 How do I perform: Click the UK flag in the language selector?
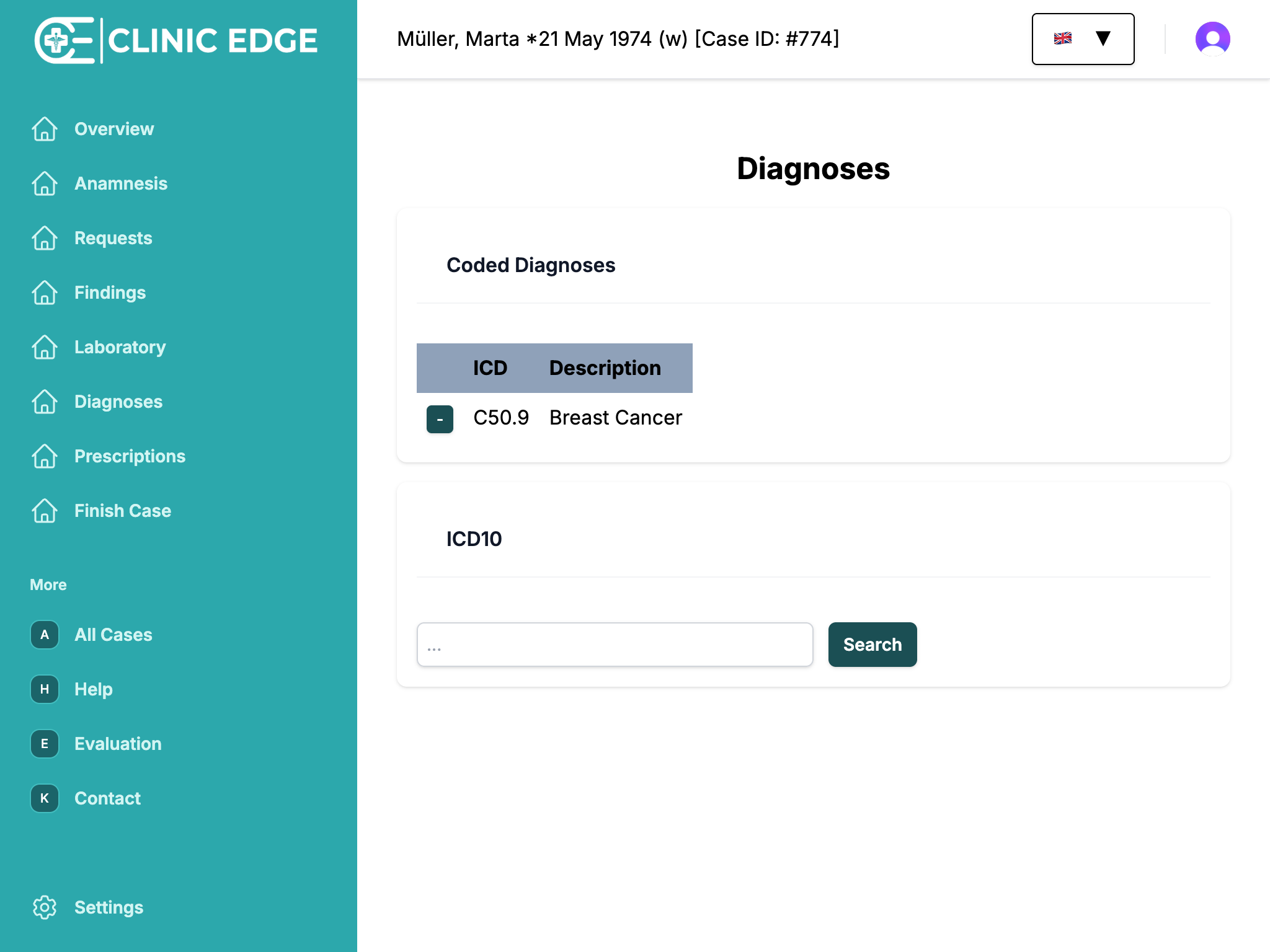(1062, 38)
